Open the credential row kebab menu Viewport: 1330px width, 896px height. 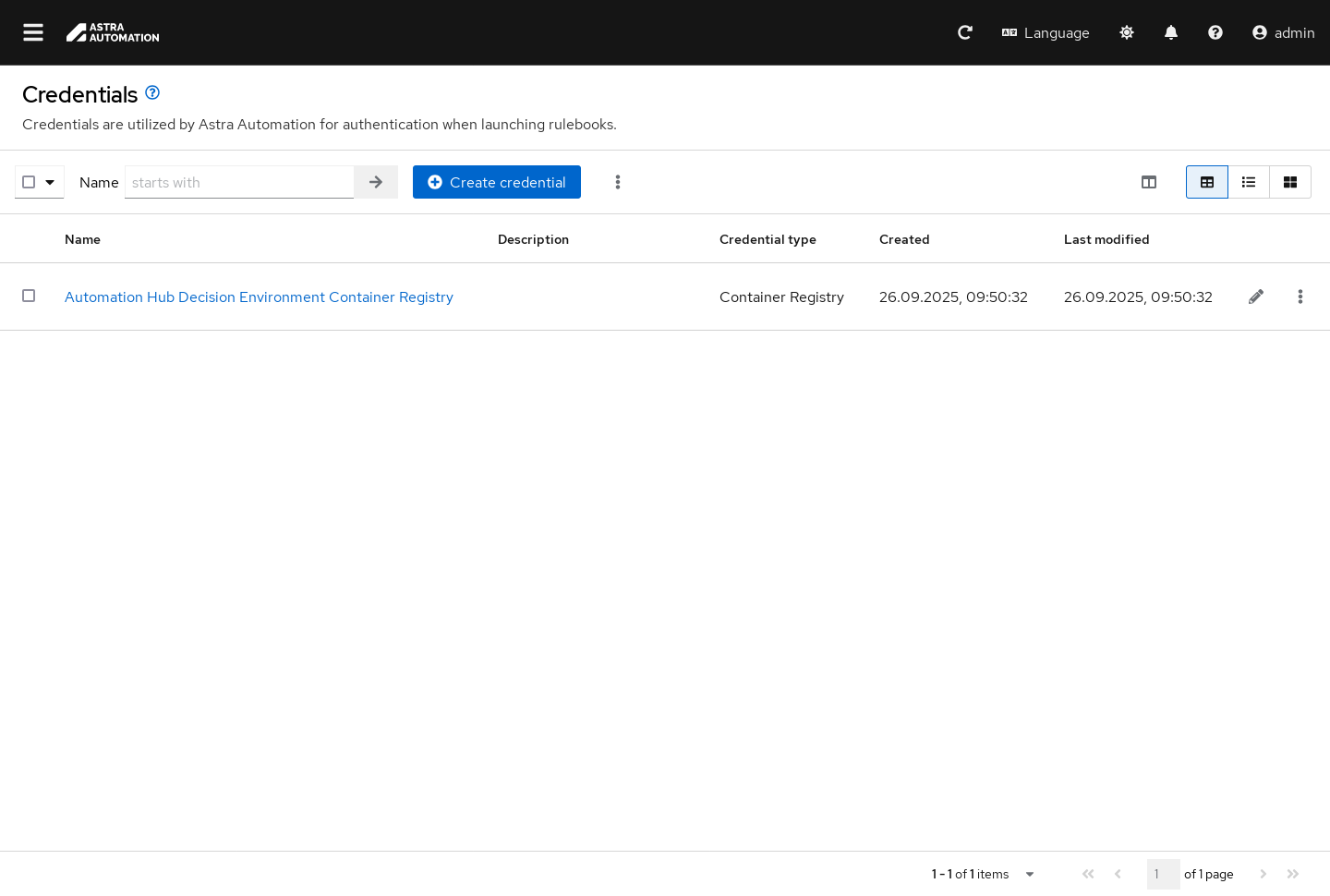(x=1300, y=297)
